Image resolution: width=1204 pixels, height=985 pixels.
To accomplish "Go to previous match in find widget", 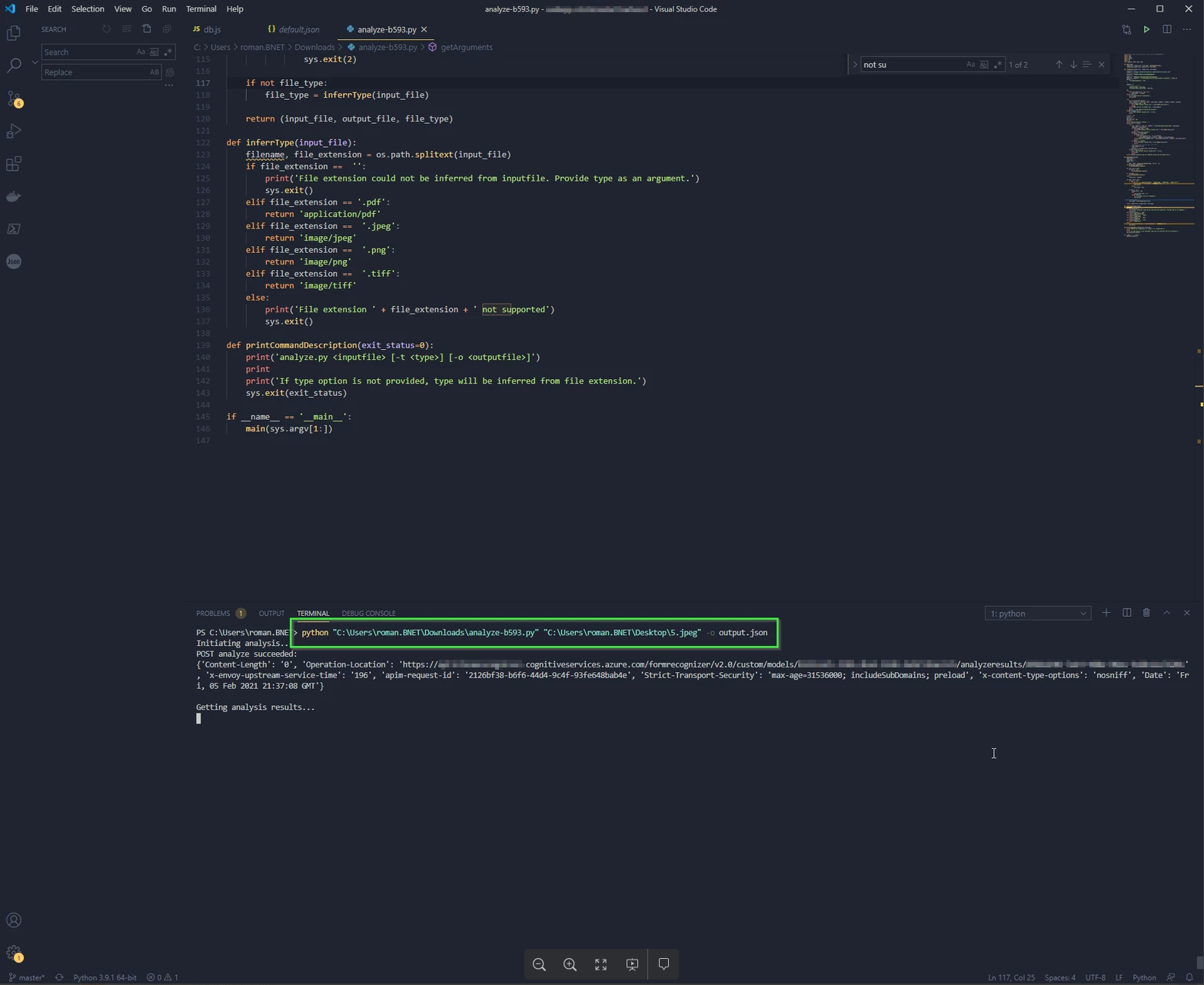I will click(1059, 65).
